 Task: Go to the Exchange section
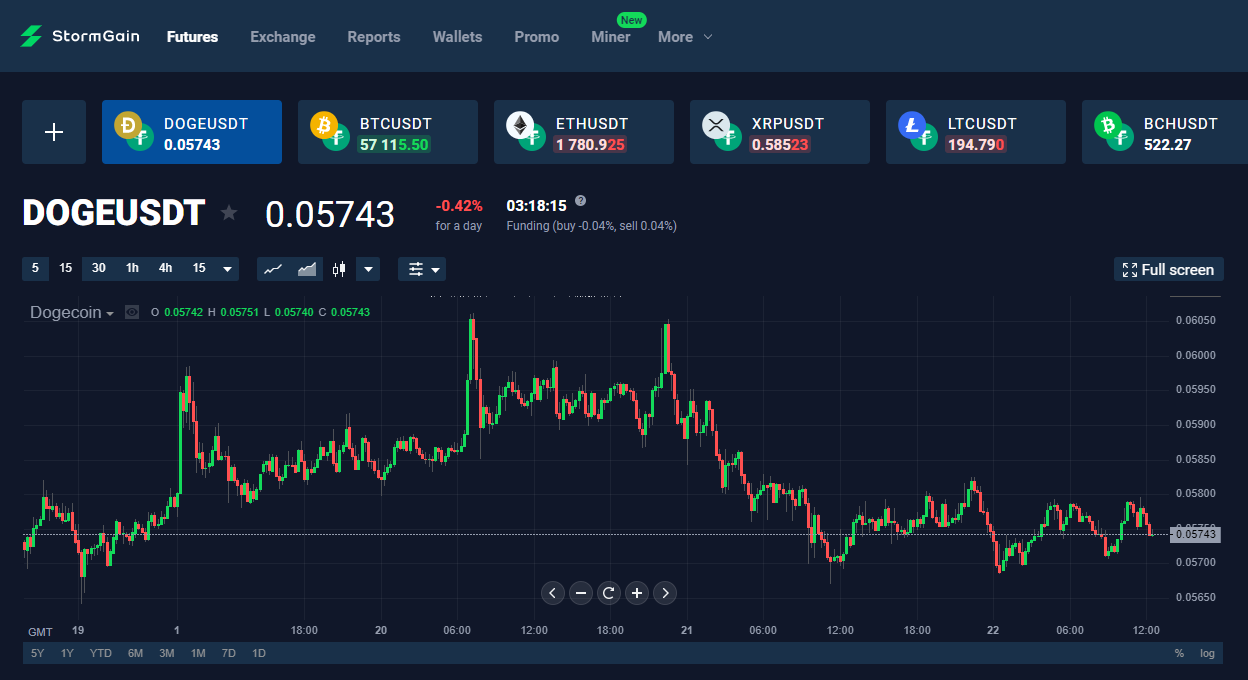(x=283, y=37)
